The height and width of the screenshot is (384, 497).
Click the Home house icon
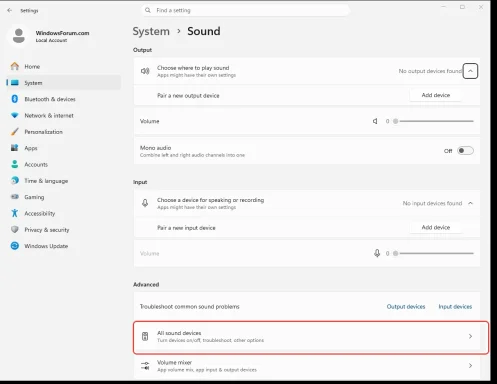pyautogui.click(x=15, y=66)
